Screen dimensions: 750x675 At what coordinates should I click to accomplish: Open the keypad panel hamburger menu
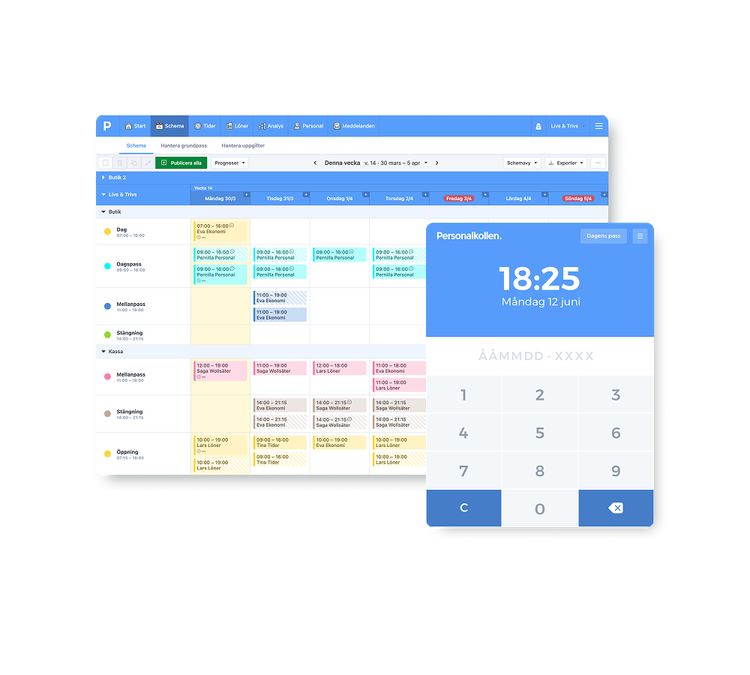pyautogui.click(x=640, y=236)
